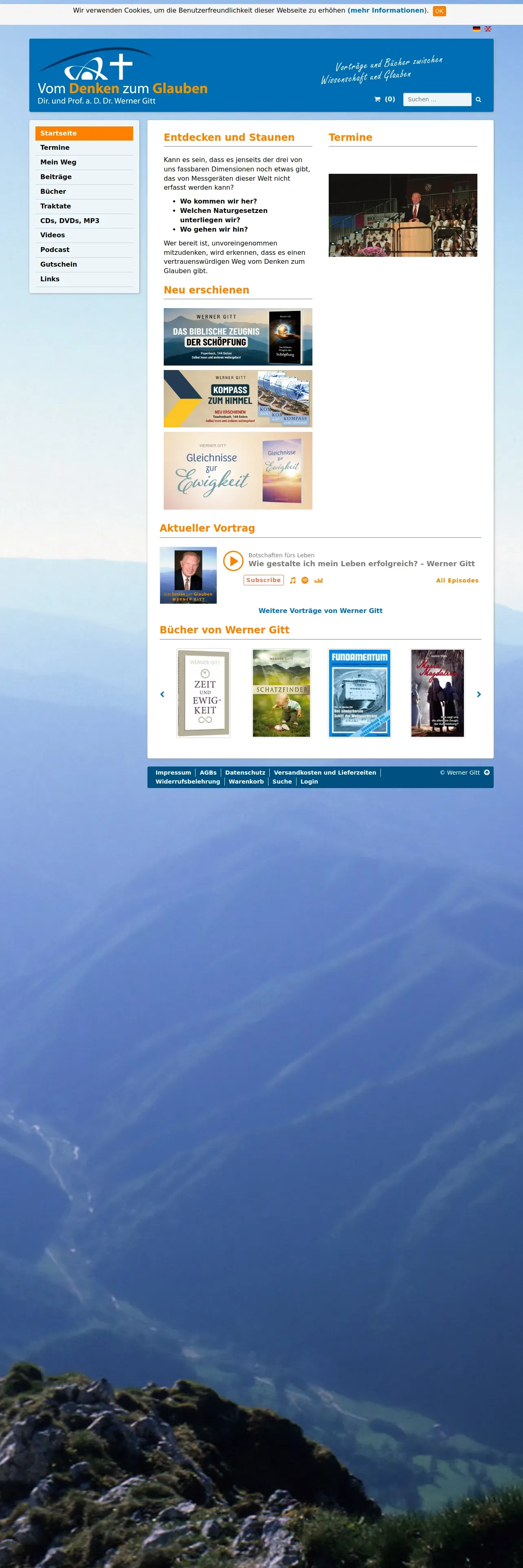Open the 'Maria Magdalena' book cover
Image resolution: width=523 pixels, height=1568 pixels.
coord(438,693)
